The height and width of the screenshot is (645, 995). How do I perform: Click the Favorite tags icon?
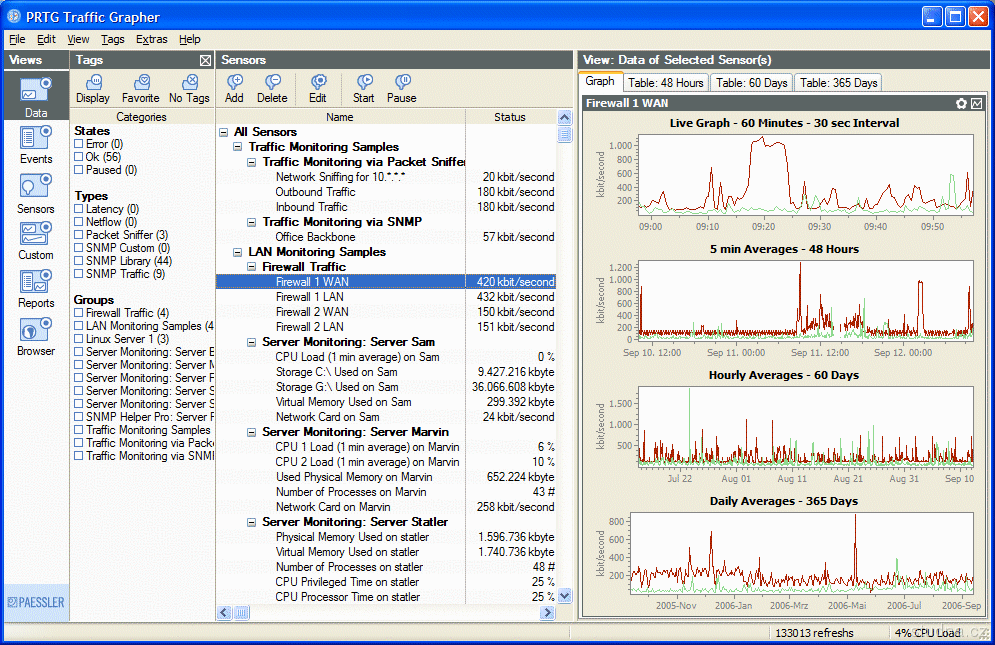click(141, 83)
